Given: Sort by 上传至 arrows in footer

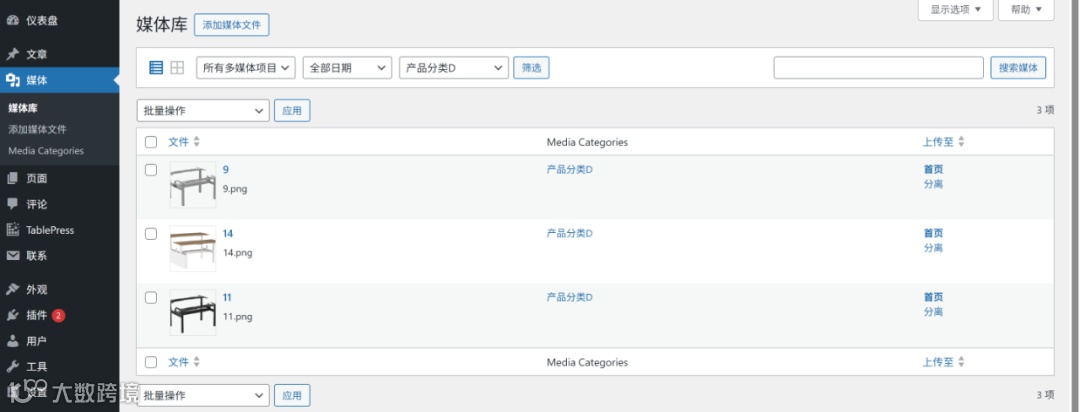Looking at the screenshot, I should point(962,362).
